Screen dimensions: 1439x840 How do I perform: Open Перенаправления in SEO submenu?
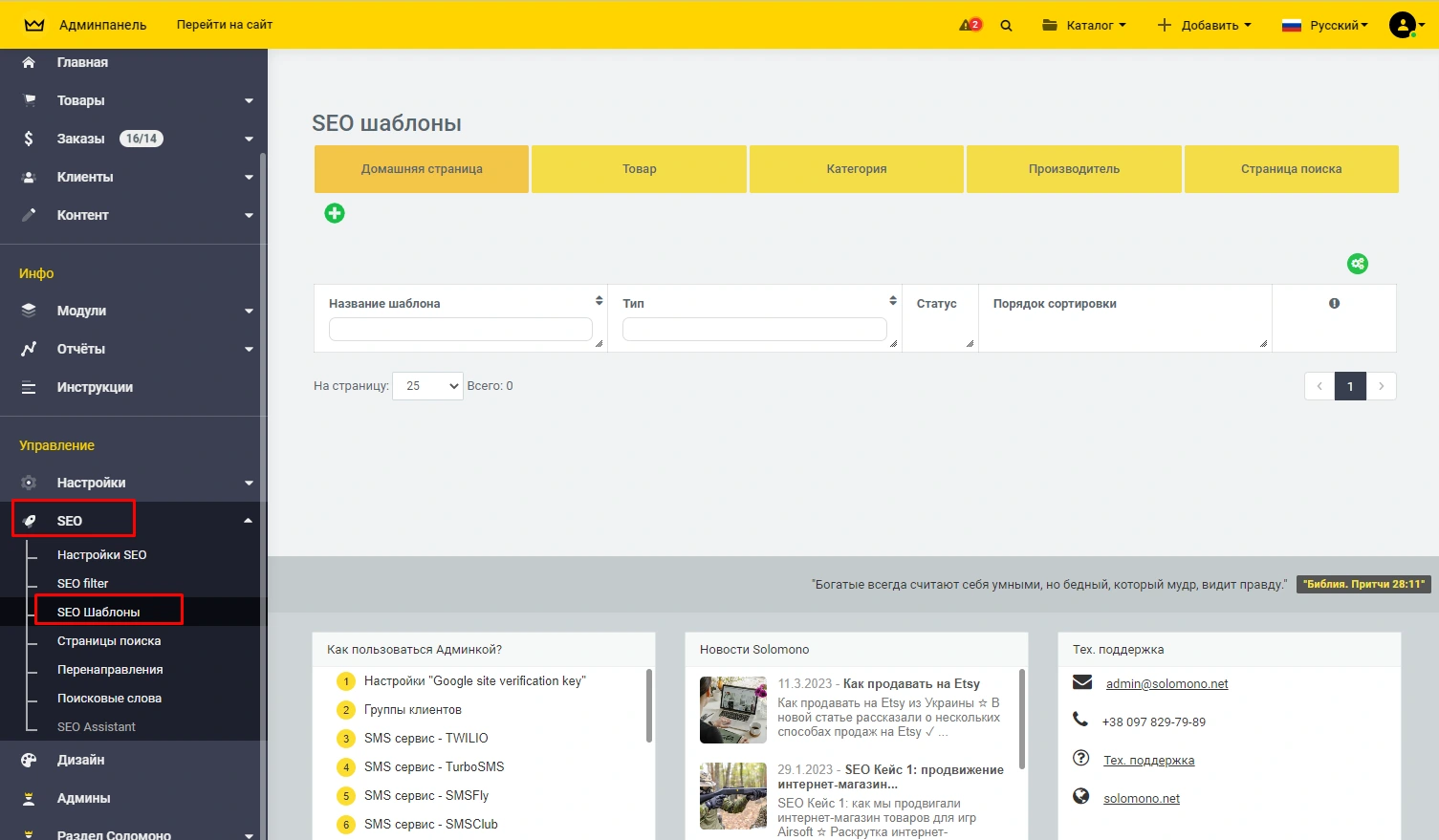click(x=110, y=670)
